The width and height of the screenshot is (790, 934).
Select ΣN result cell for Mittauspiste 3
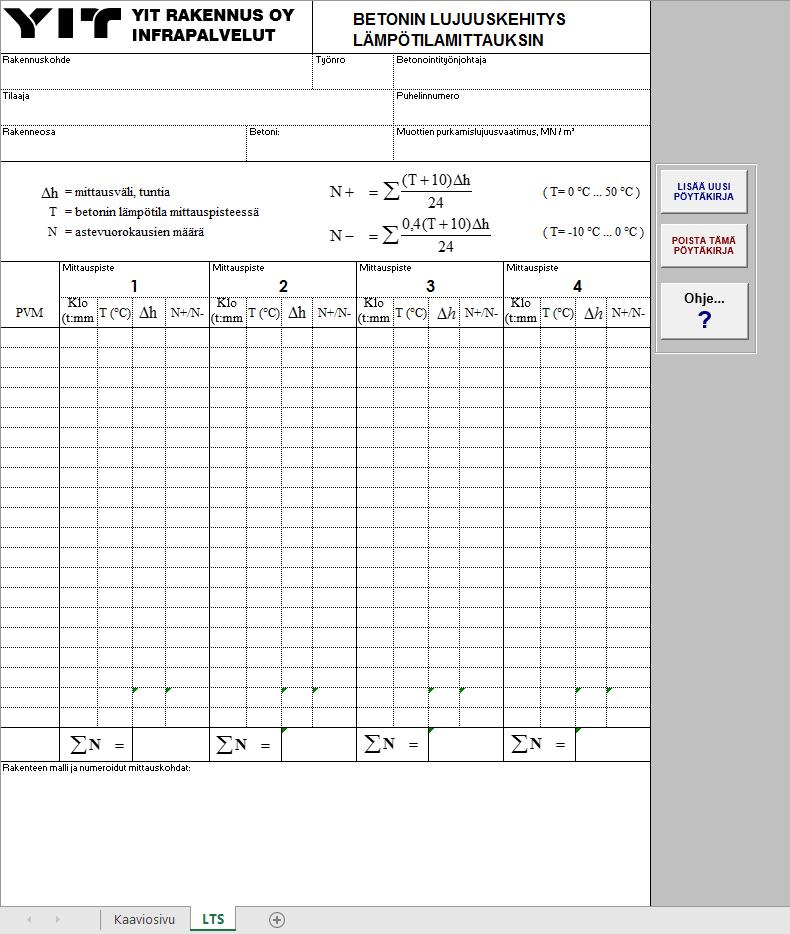click(x=466, y=745)
